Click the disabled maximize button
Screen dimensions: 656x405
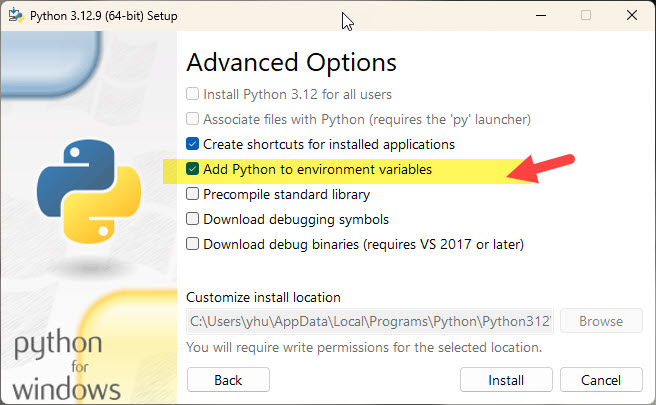pos(586,15)
